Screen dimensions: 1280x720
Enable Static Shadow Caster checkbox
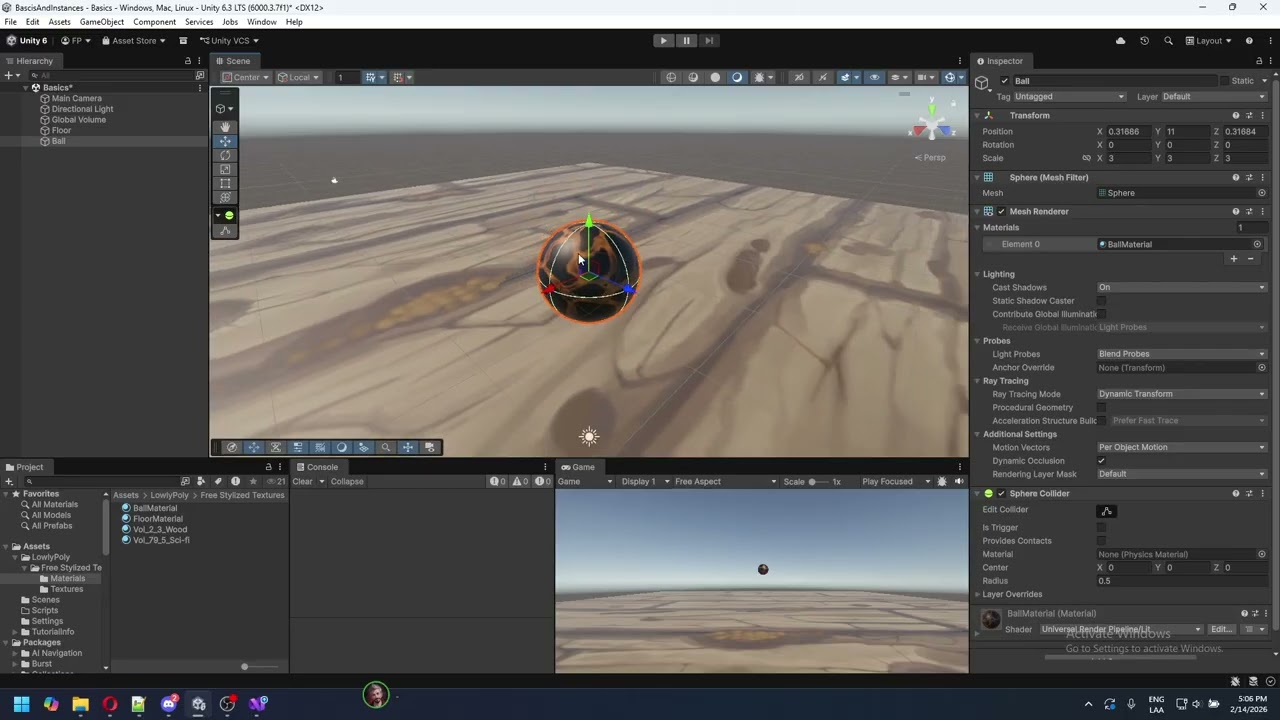[x=1102, y=301]
